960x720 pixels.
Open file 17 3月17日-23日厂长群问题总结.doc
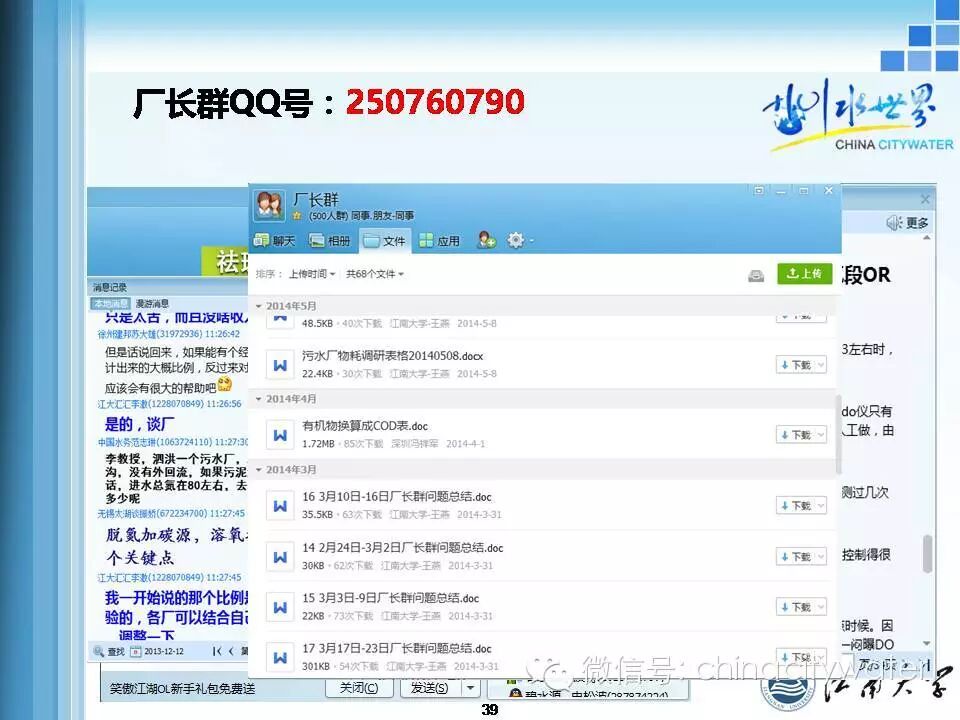point(397,648)
